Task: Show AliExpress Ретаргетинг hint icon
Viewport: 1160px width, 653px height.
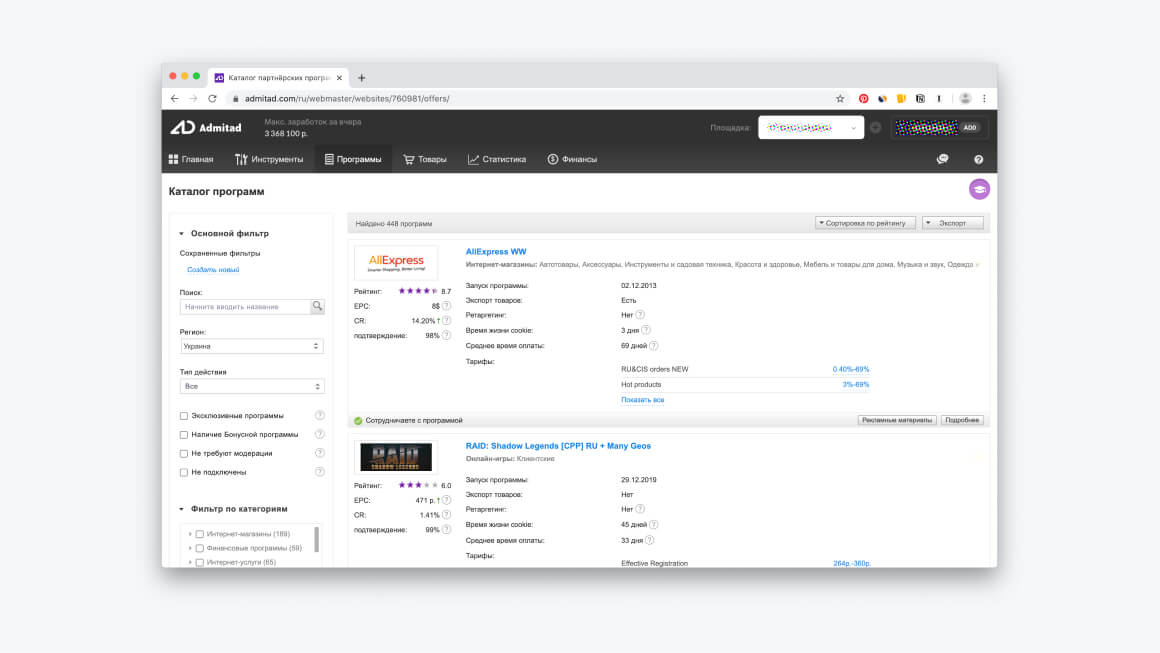Action: click(640, 315)
